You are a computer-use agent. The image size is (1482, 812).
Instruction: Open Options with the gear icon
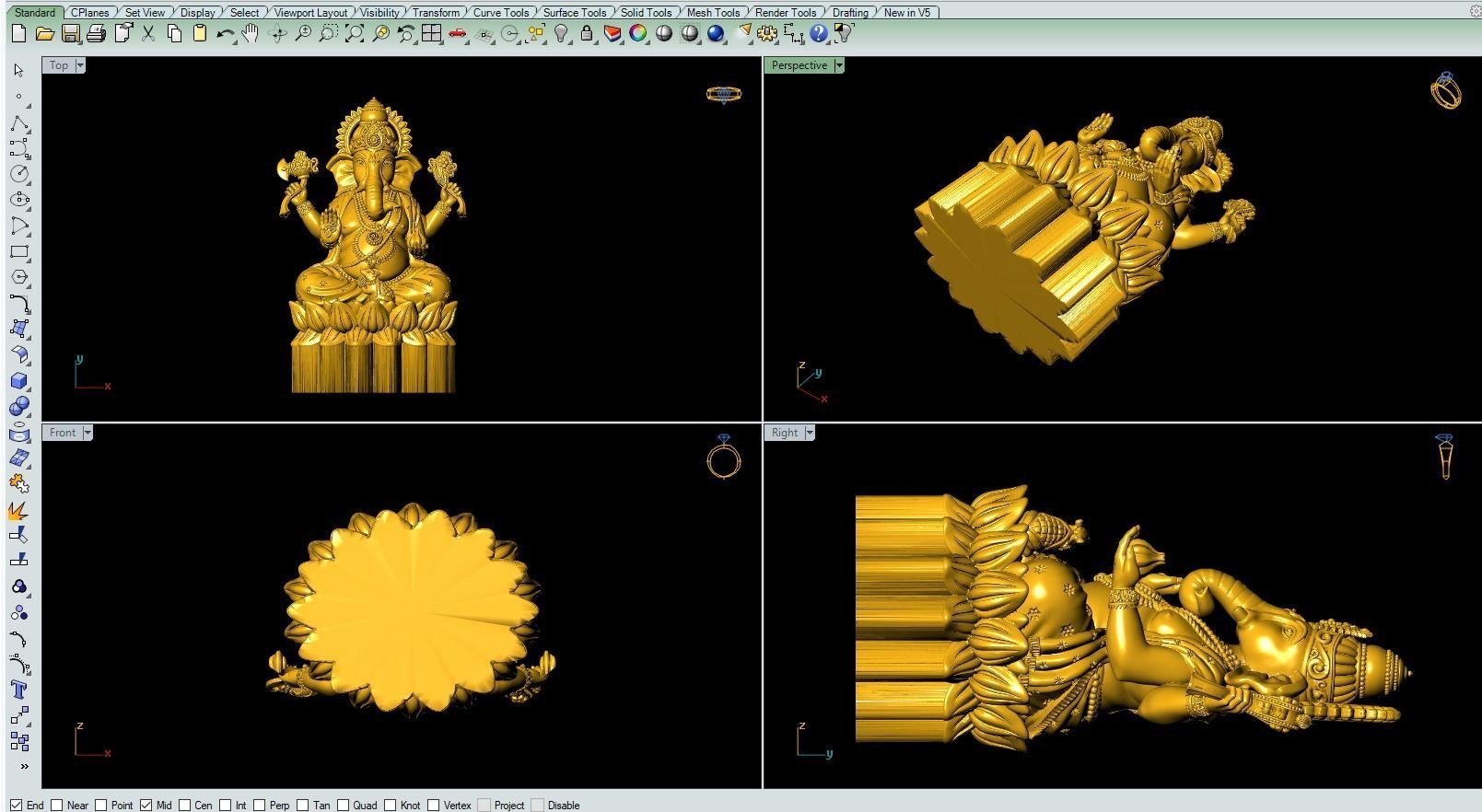(x=767, y=33)
